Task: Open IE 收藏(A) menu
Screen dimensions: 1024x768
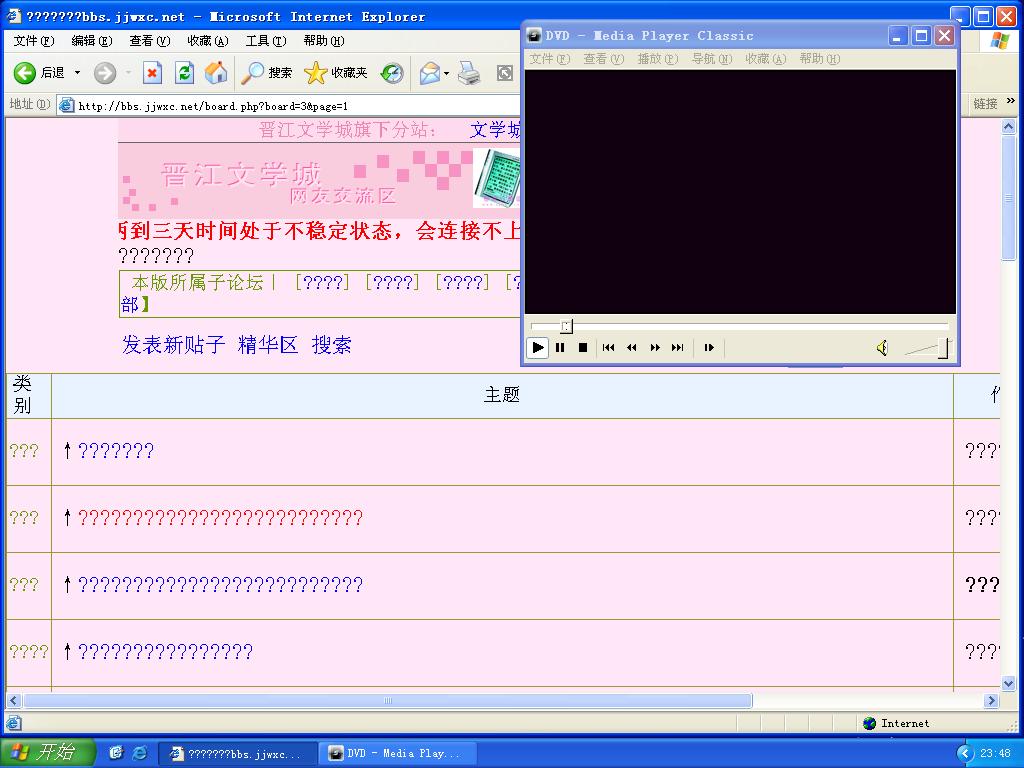Action: coord(208,40)
